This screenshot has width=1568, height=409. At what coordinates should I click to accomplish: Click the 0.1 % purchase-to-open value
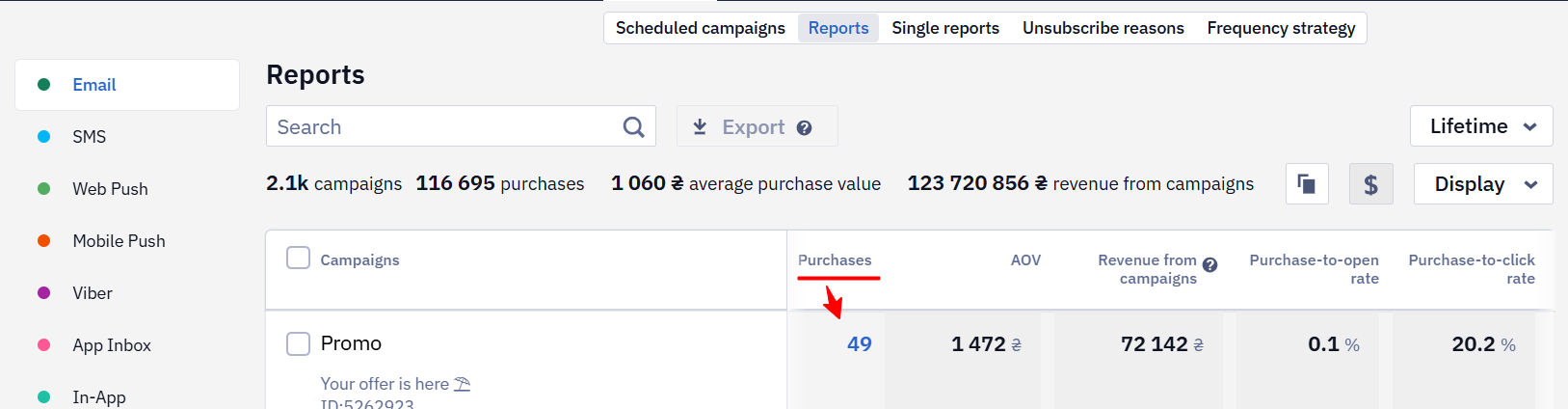(1334, 344)
